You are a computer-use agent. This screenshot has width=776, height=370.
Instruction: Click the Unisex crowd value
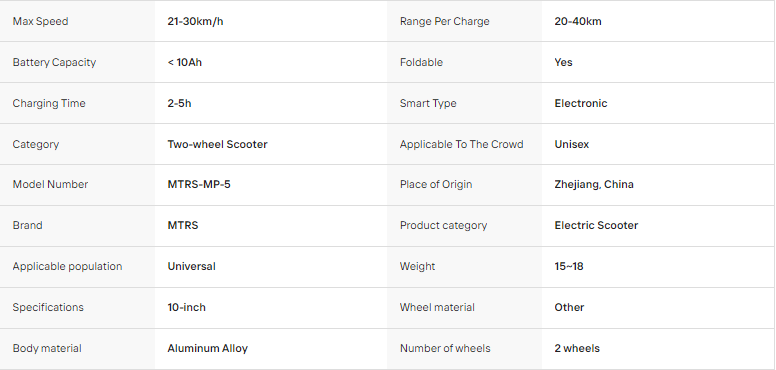click(572, 144)
